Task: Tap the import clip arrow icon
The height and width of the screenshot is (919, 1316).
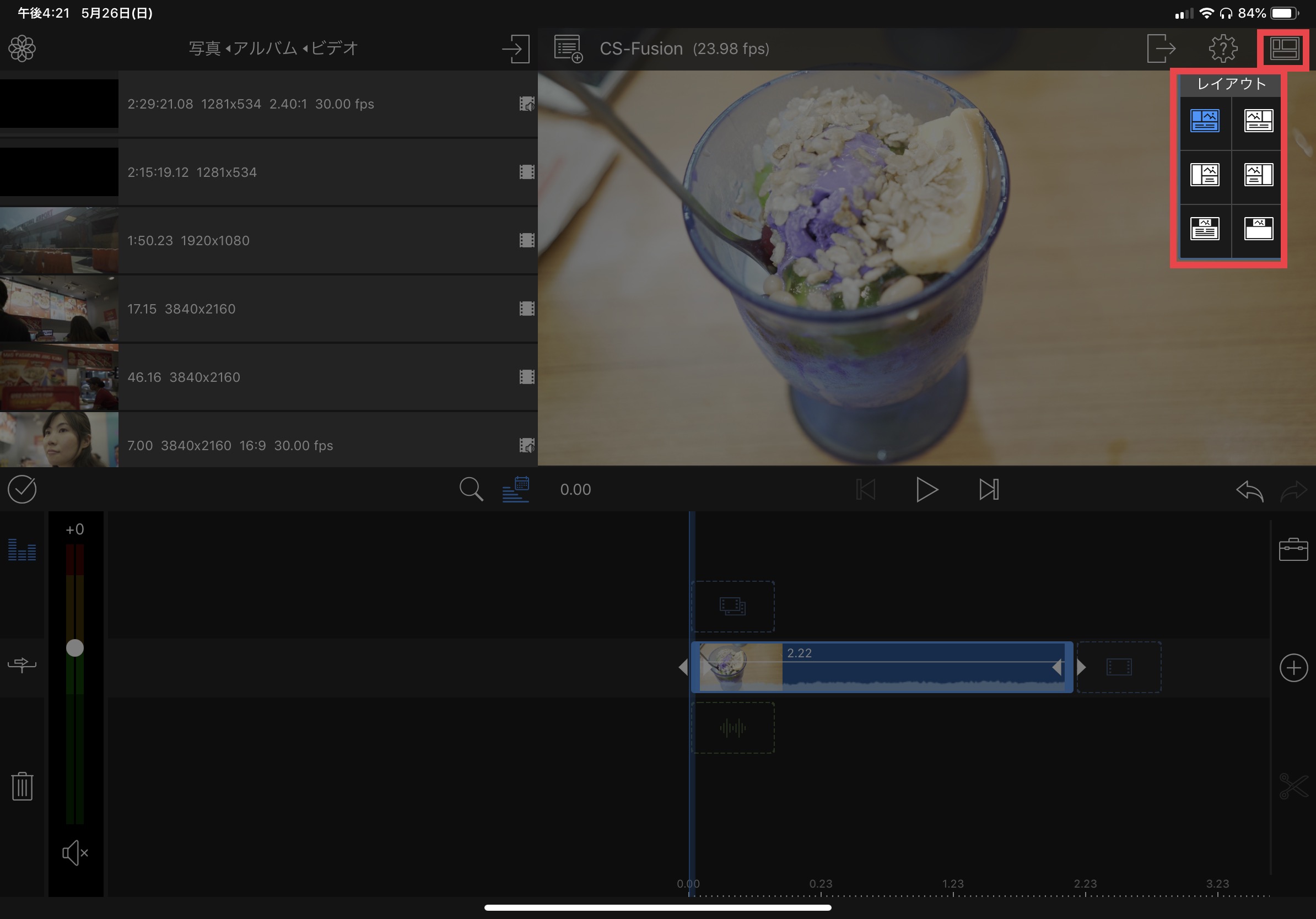Action: tap(515, 48)
